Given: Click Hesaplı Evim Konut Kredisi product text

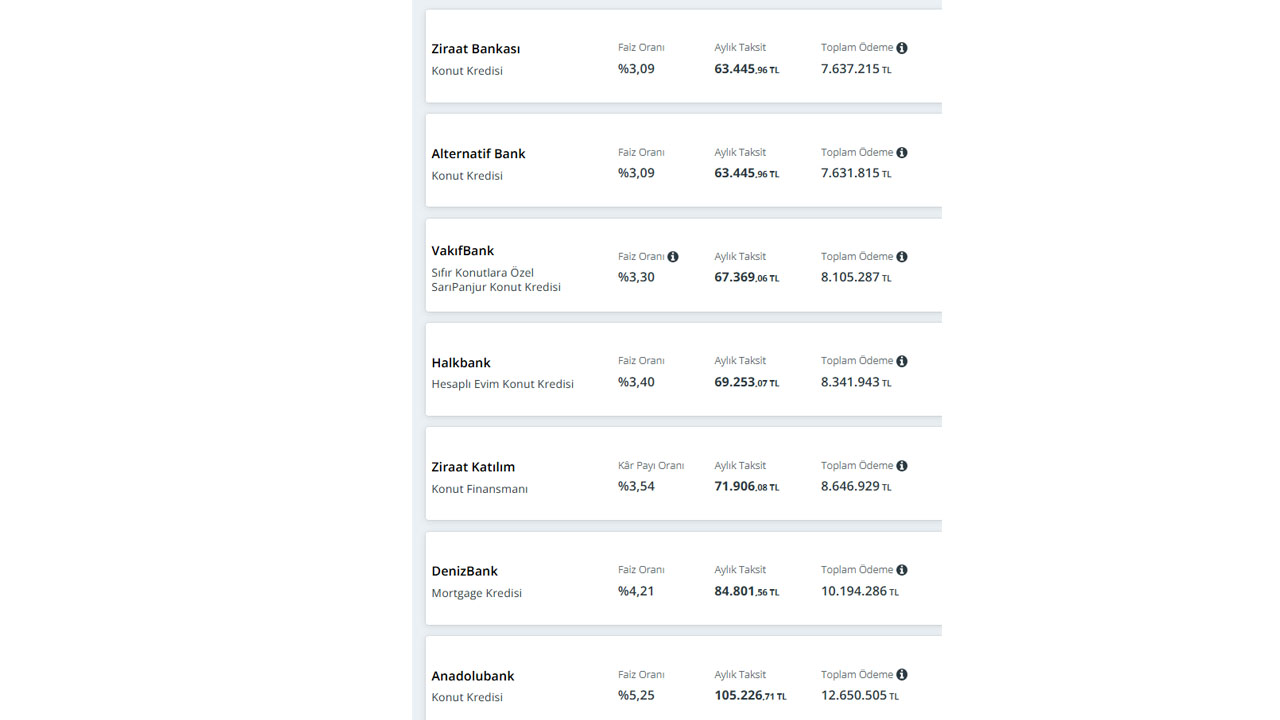Looking at the screenshot, I should 503,384.
